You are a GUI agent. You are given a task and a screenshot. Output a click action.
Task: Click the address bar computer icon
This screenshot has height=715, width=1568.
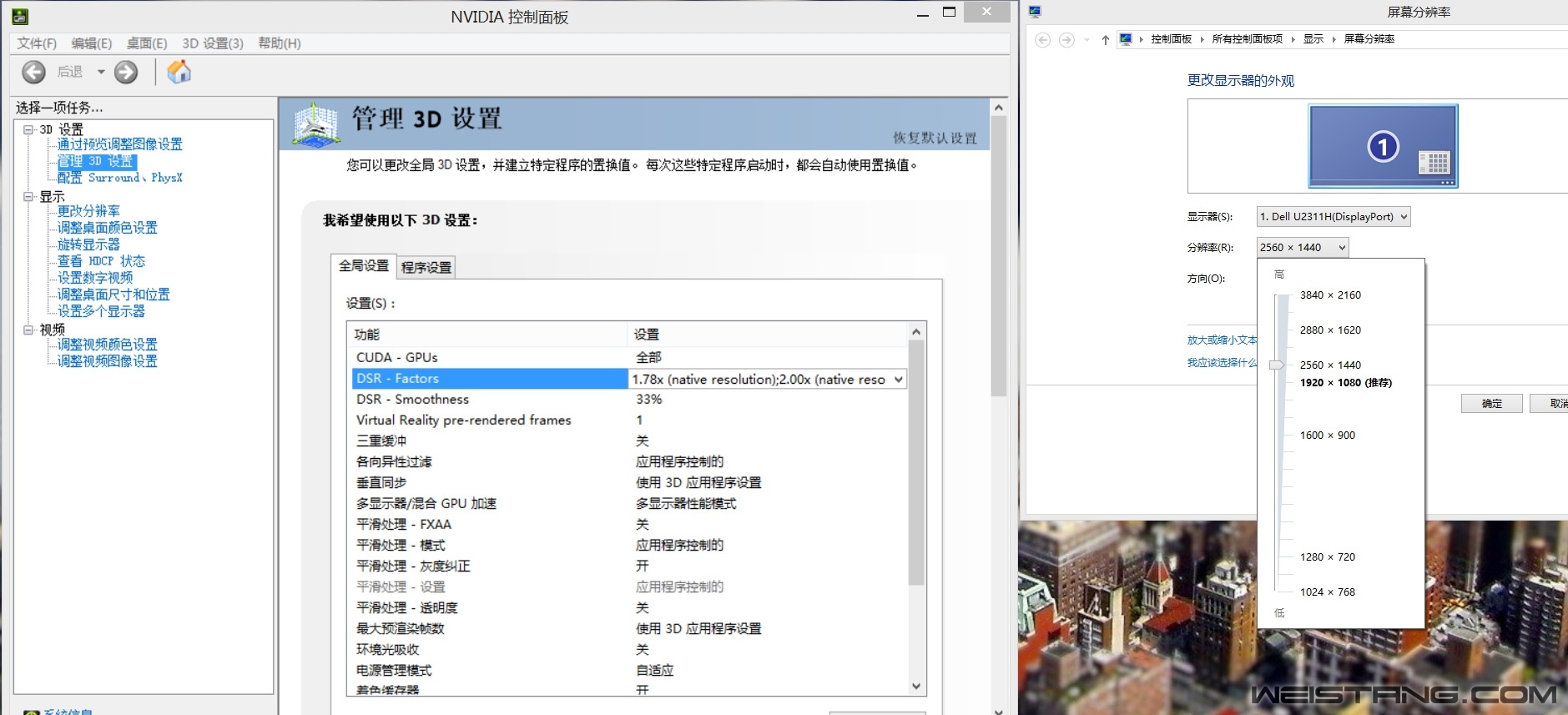[x=1126, y=39]
